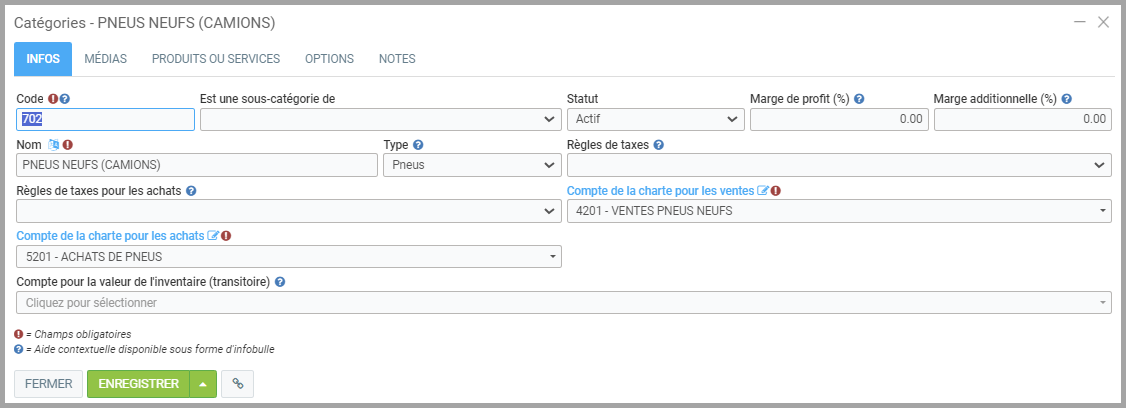Open the Type dropdown showing Pneus
Viewport: 1126px width, 408px height.
pyautogui.click(x=472, y=165)
